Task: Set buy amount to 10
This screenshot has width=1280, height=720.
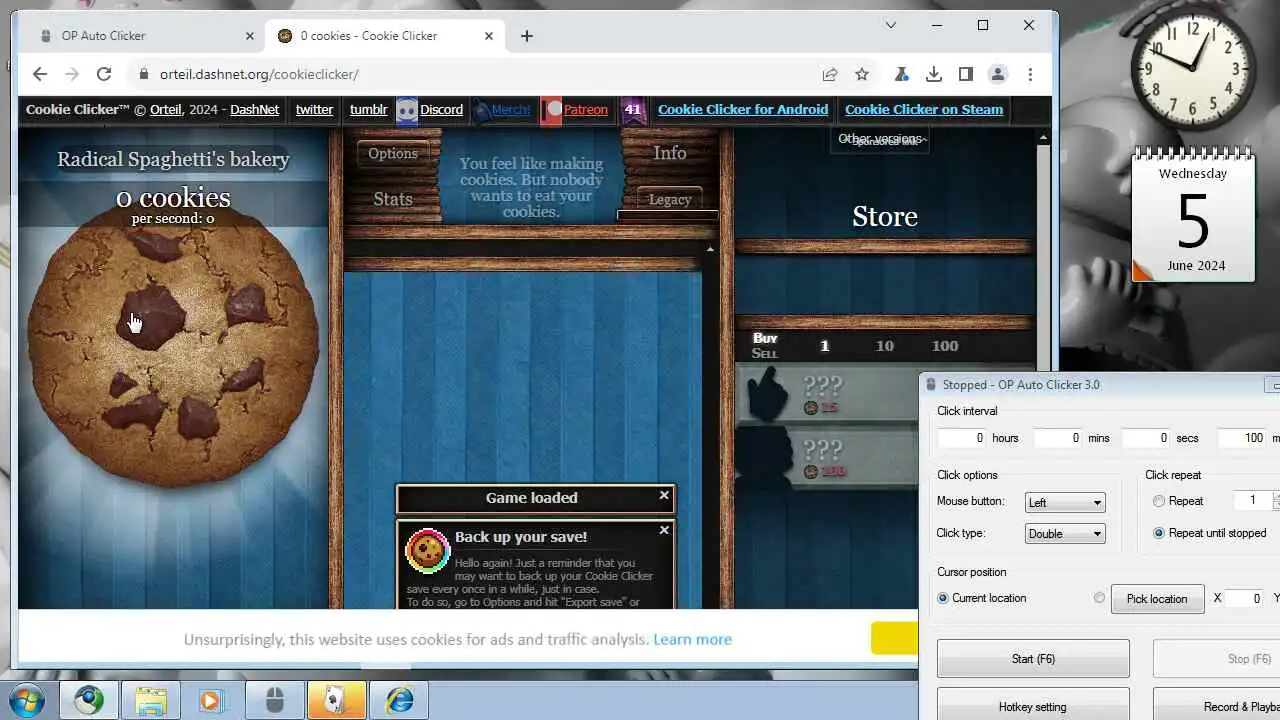Action: pos(885,346)
